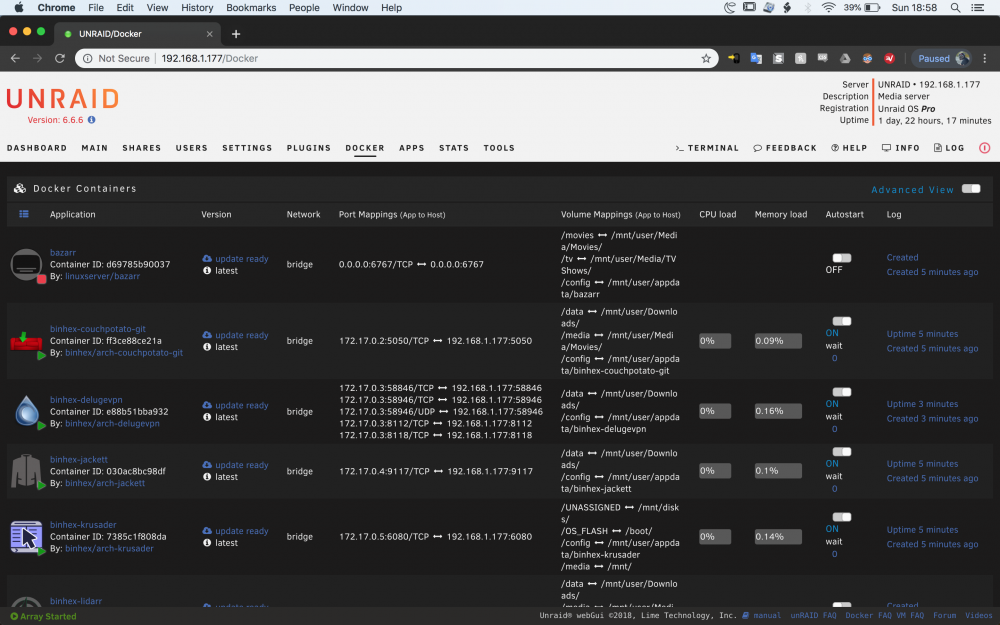Open the binhex/arch-delugevpn repository link
Image resolution: width=1000 pixels, height=625 pixels.
112,423
